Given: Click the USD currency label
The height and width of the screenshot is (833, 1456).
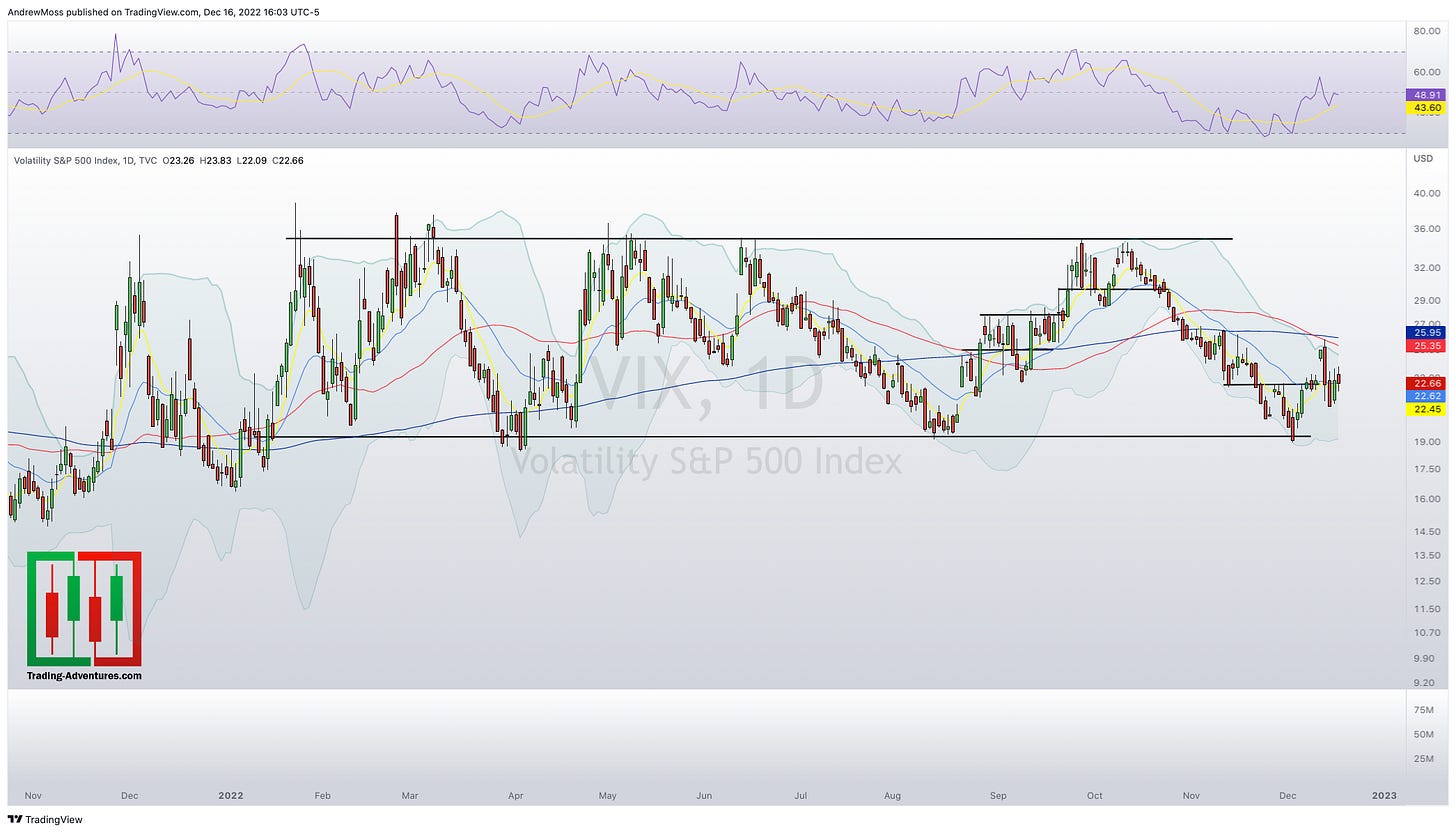Looking at the screenshot, I should pyautogui.click(x=1423, y=158).
